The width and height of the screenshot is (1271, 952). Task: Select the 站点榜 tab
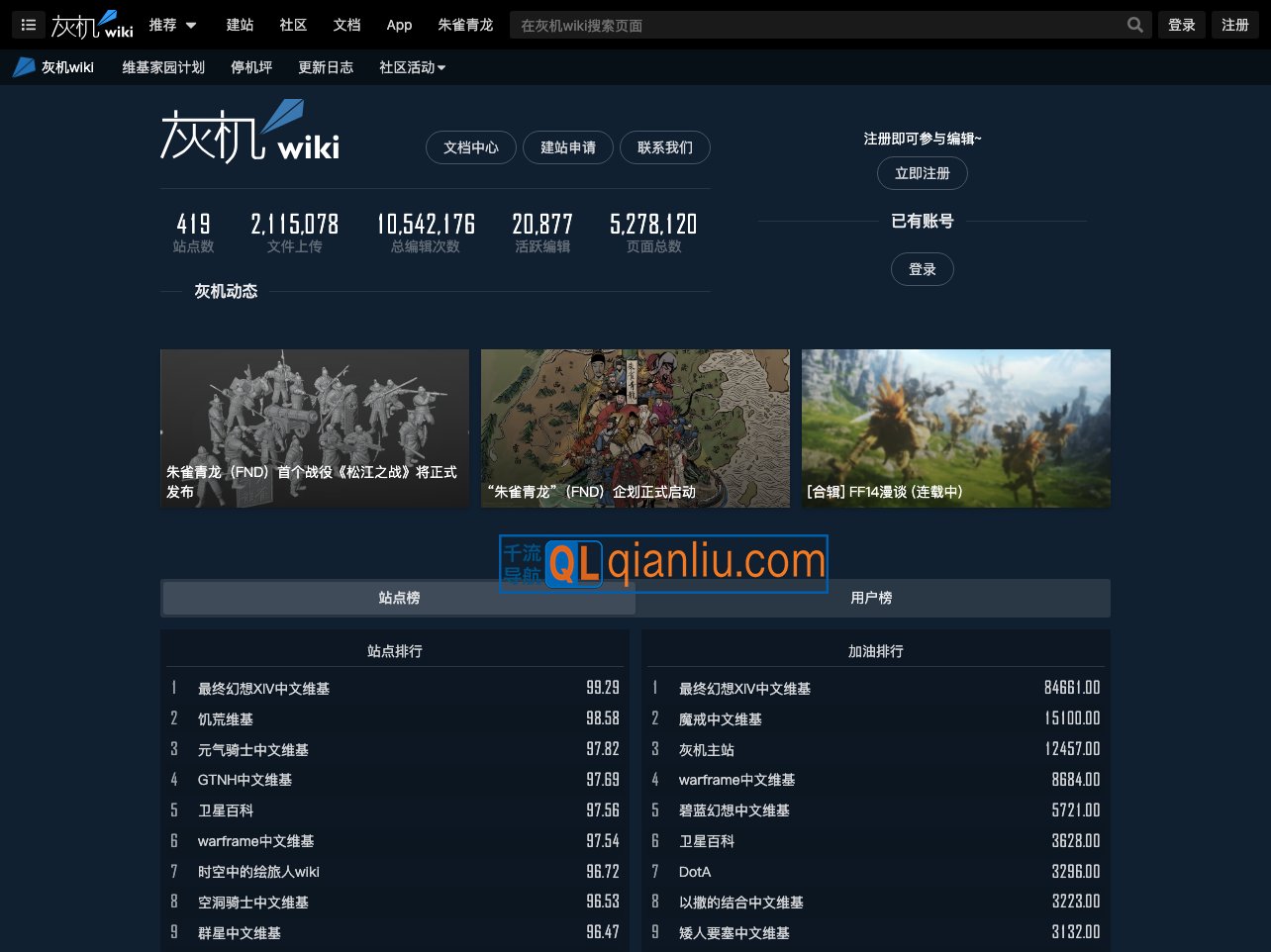(x=399, y=598)
